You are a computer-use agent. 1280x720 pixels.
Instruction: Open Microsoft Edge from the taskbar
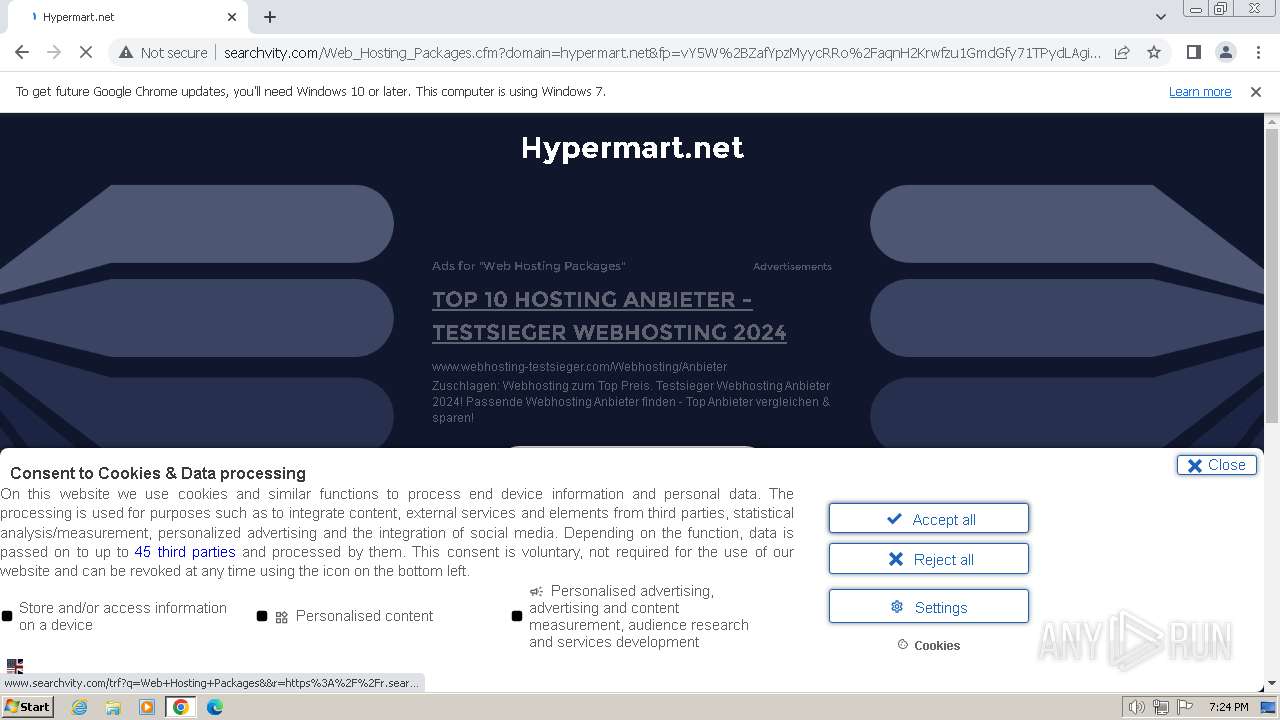coord(214,707)
